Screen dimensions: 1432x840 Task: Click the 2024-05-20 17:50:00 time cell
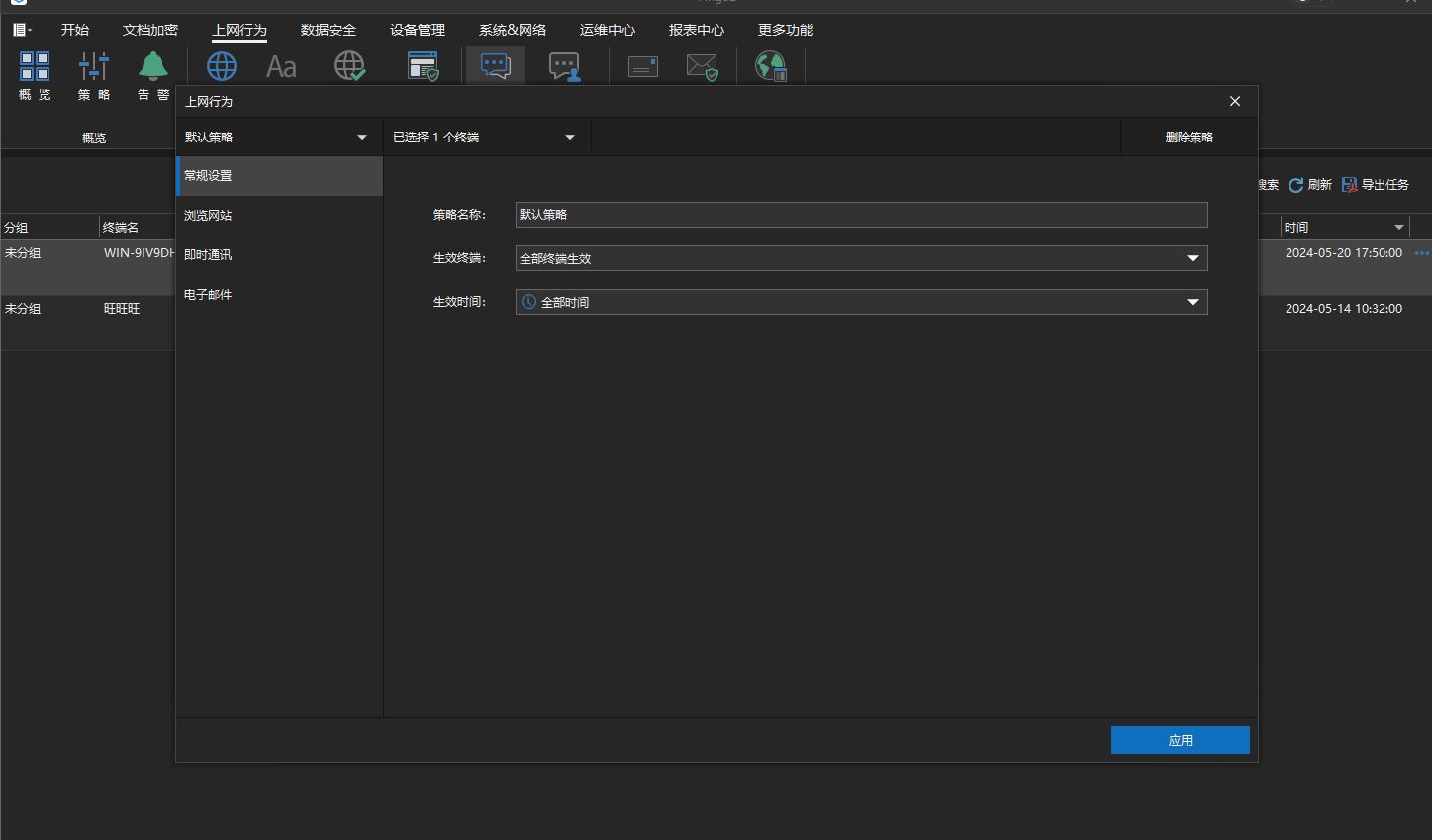coord(1343,253)
